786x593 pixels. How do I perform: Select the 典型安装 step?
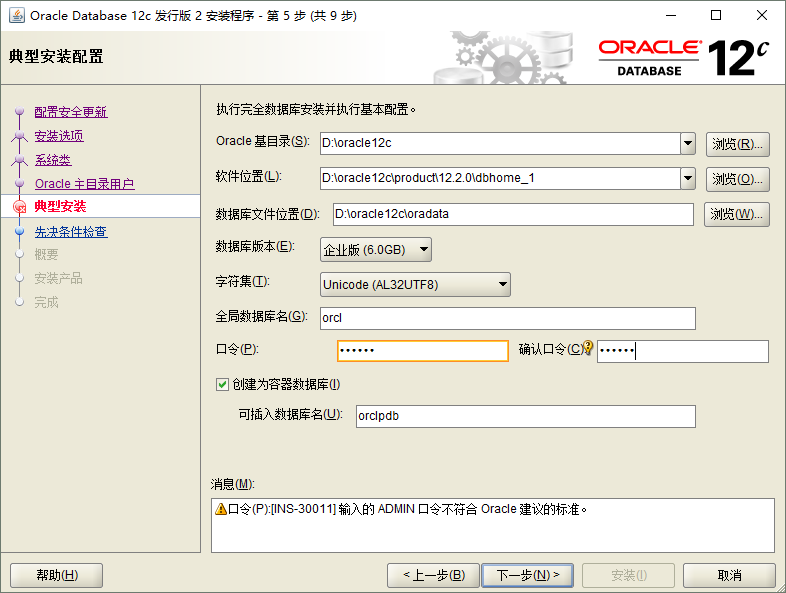pos(60,206)
